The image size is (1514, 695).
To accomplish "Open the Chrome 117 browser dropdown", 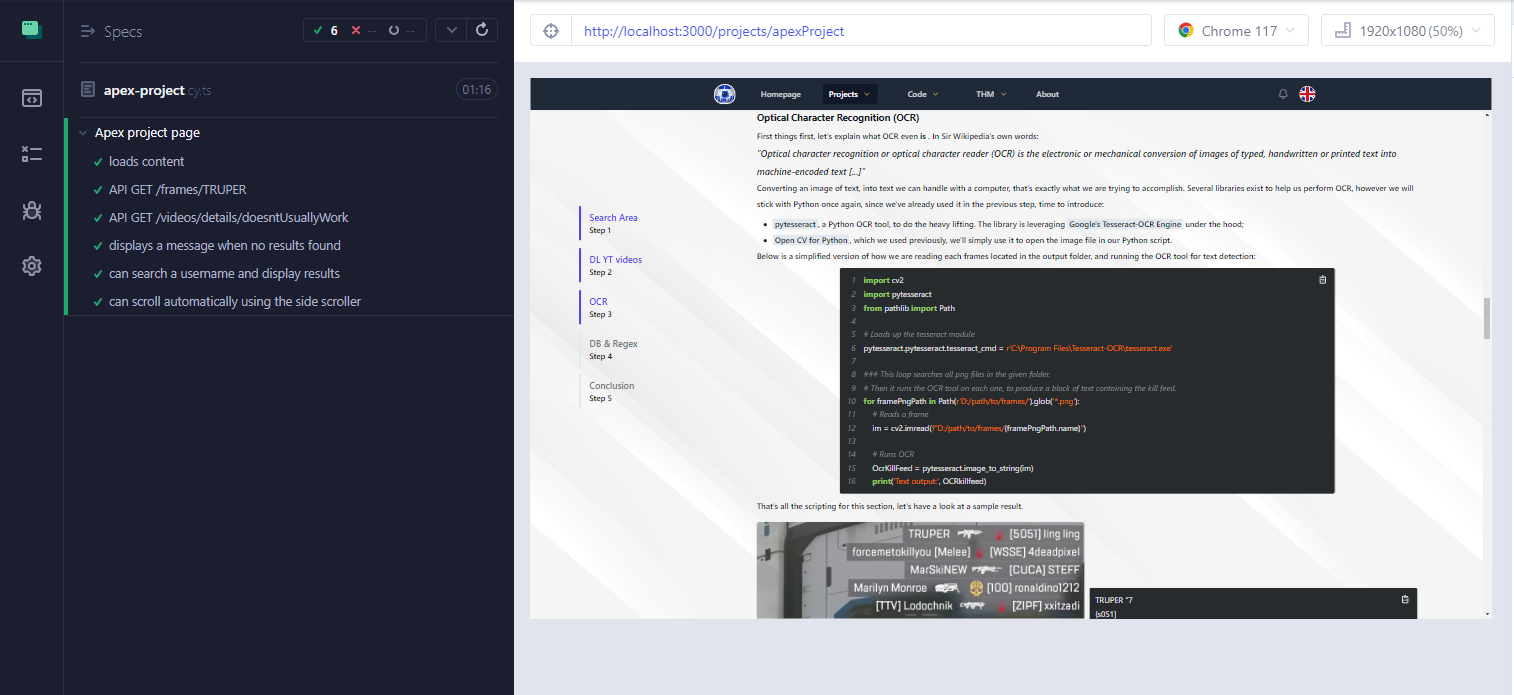I will [x=1236, y=31].
